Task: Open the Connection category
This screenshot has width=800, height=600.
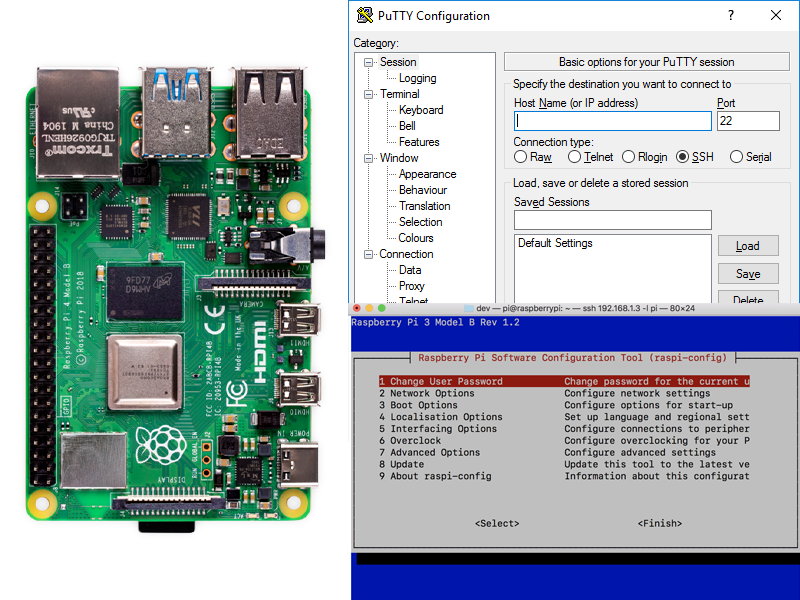Action: [406, 254]
